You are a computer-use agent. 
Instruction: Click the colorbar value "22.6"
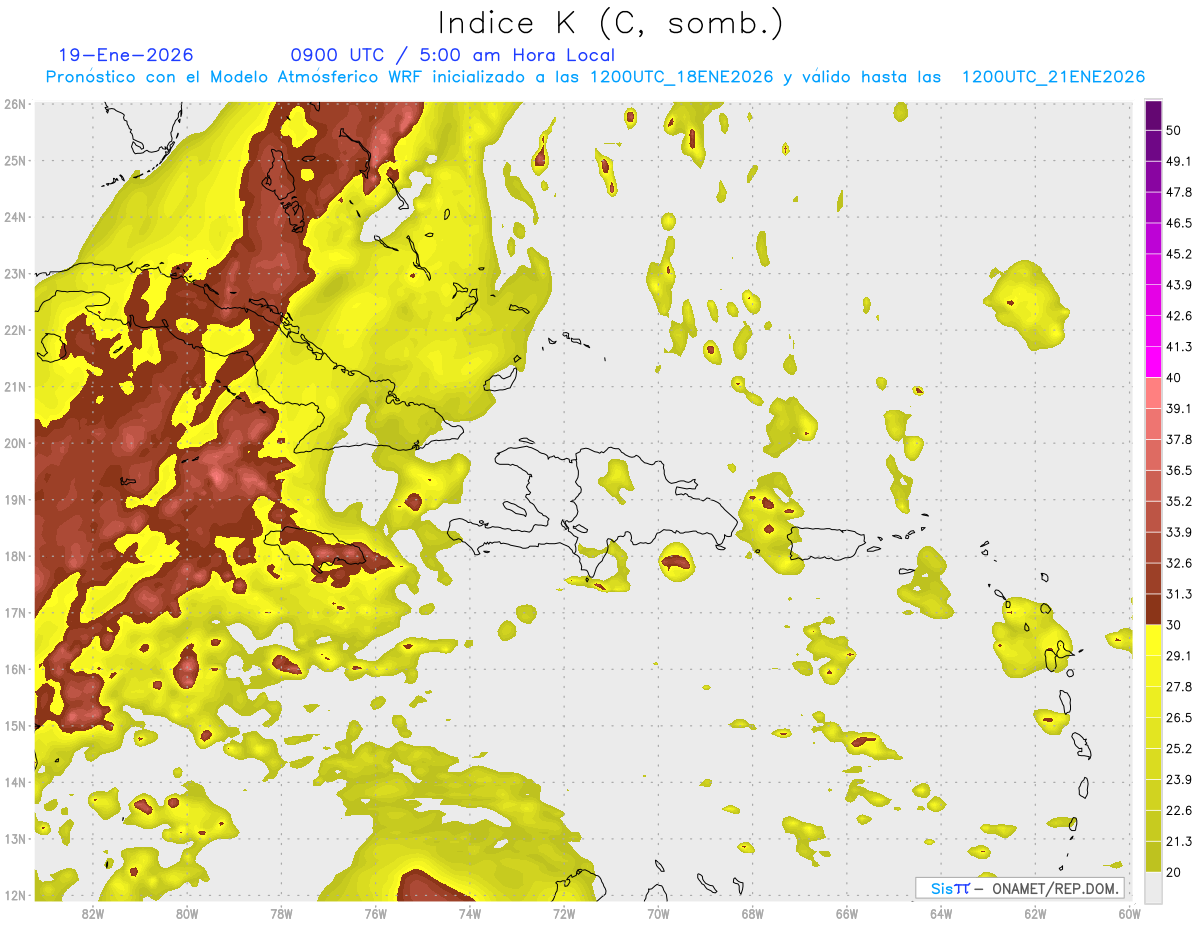1179,811
